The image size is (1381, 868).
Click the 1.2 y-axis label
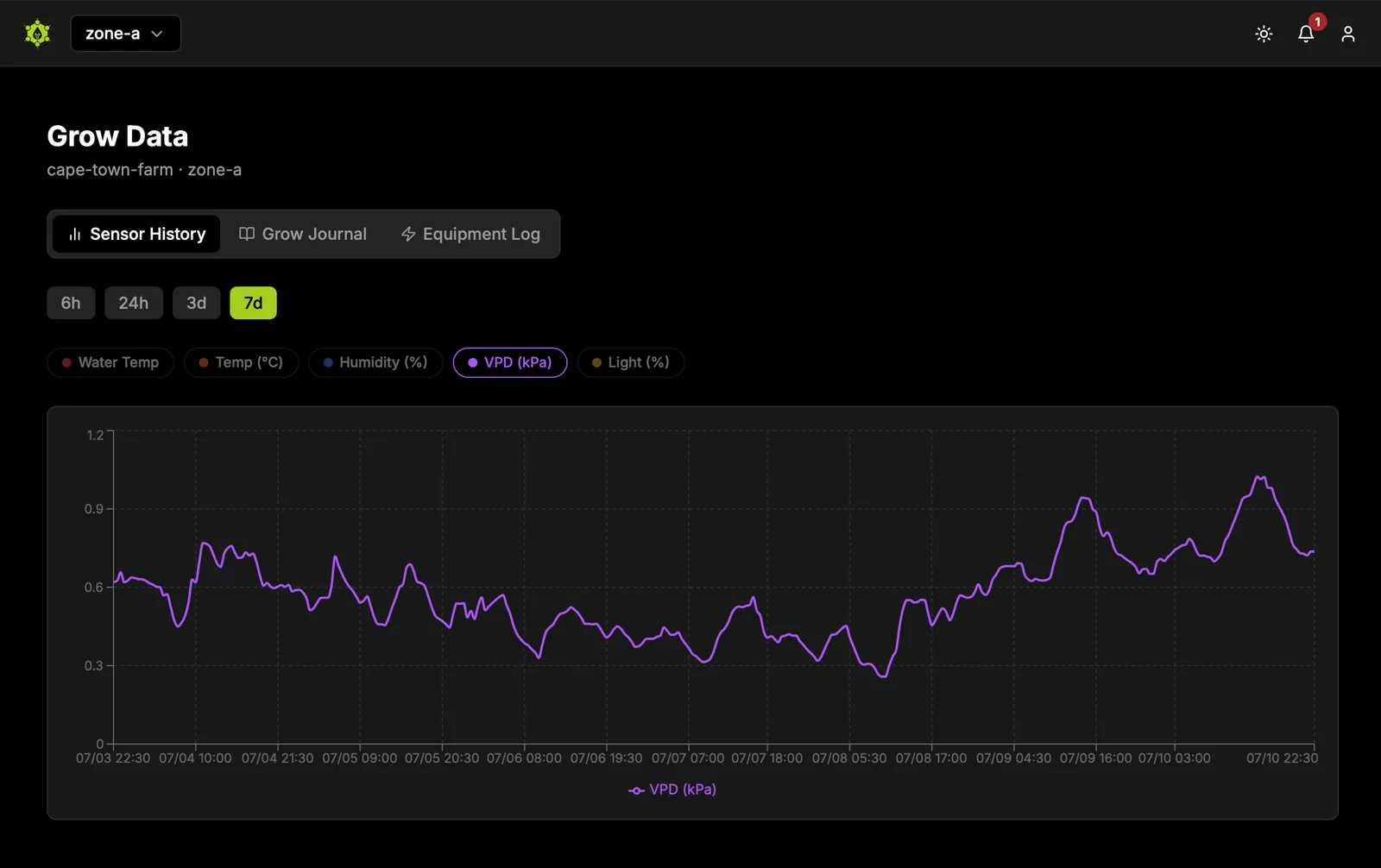tap(95, 435)
